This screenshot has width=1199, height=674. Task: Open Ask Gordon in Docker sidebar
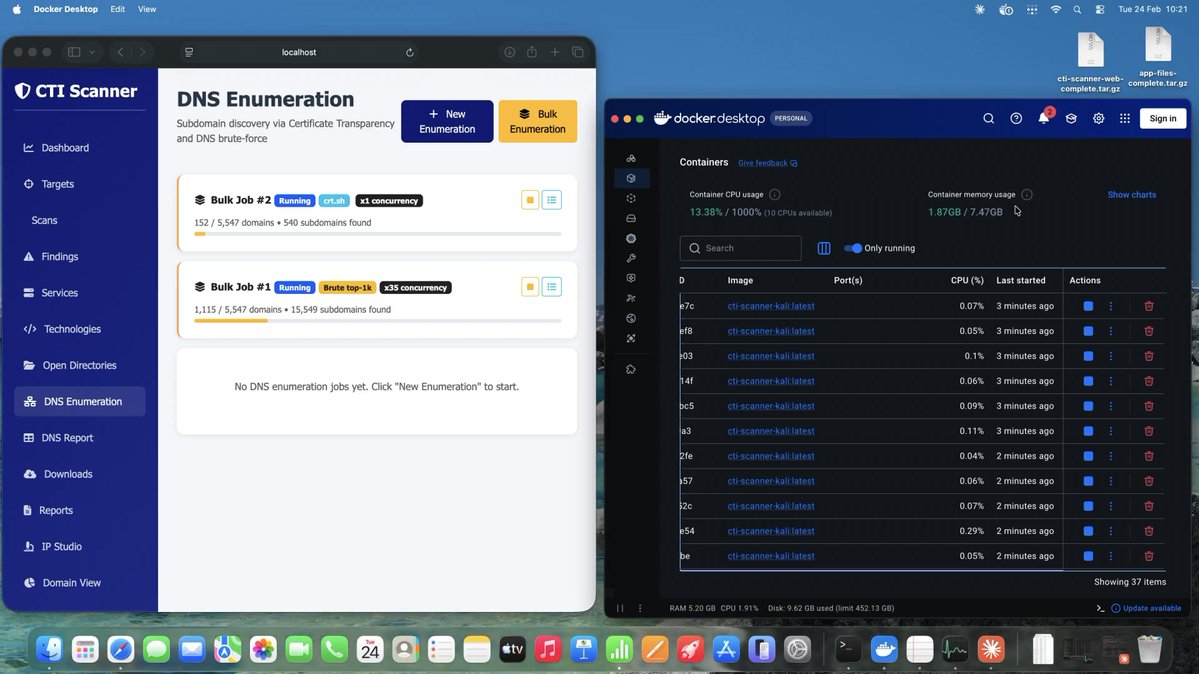pyautogui.click(x=631, y=158)
